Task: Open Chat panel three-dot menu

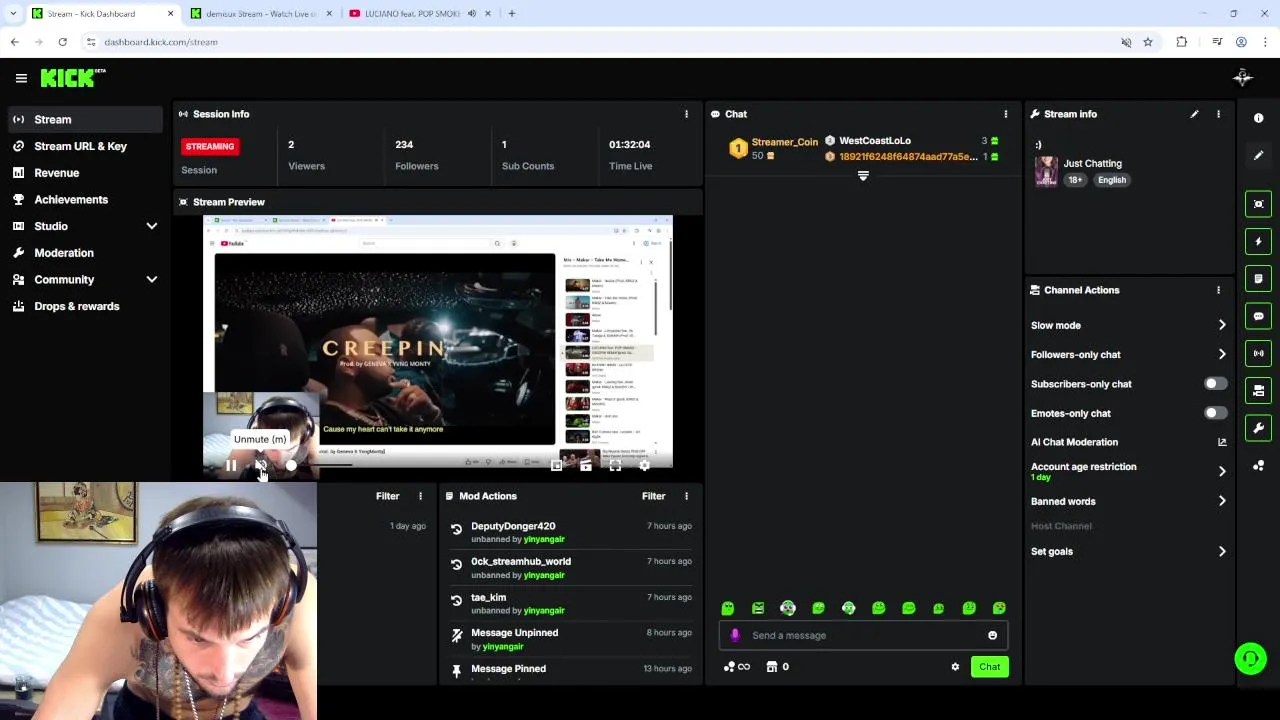Action: click(x=1006, y=114)
